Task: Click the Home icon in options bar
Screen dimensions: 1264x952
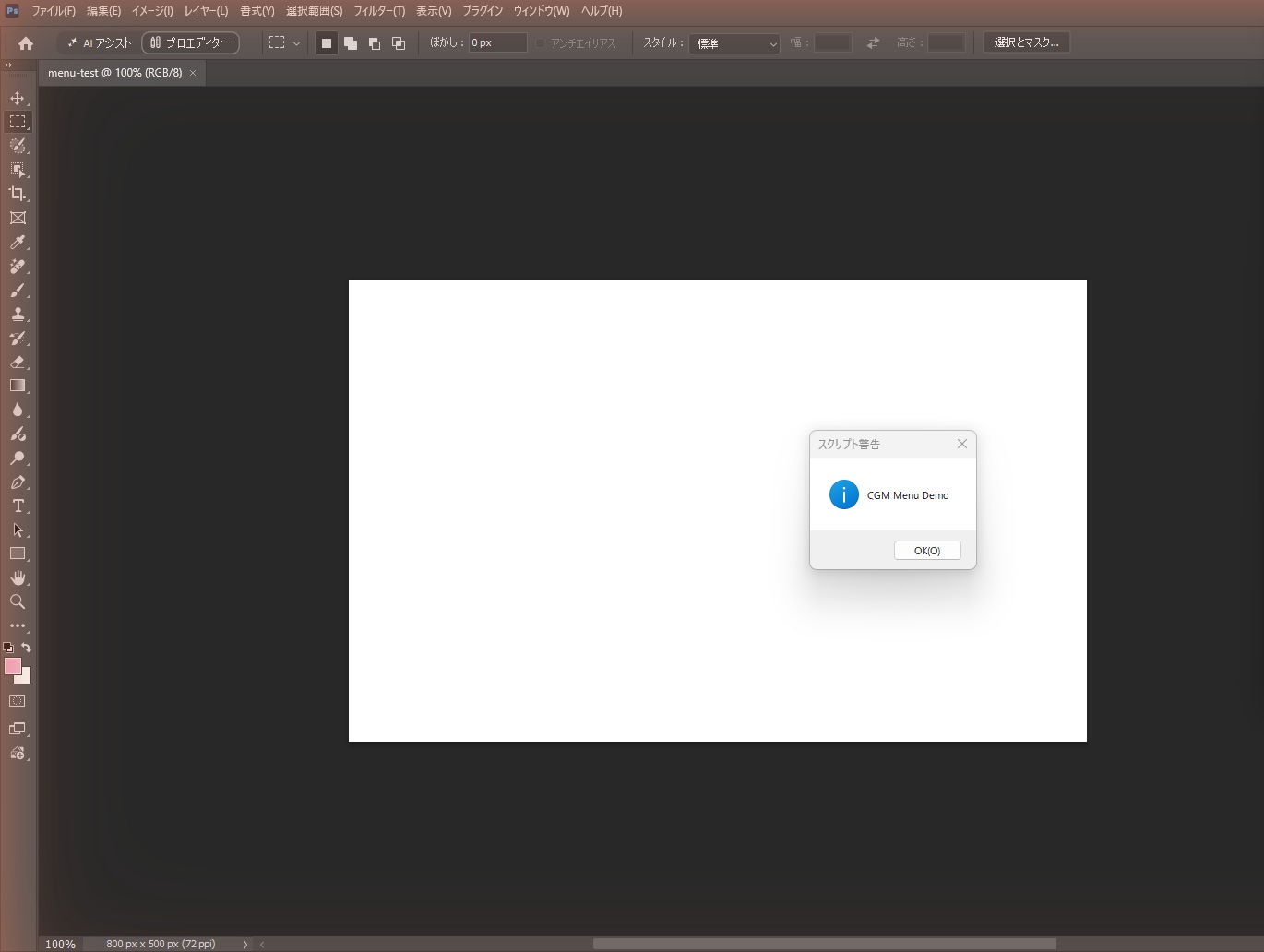Action: tap(26, 42)
